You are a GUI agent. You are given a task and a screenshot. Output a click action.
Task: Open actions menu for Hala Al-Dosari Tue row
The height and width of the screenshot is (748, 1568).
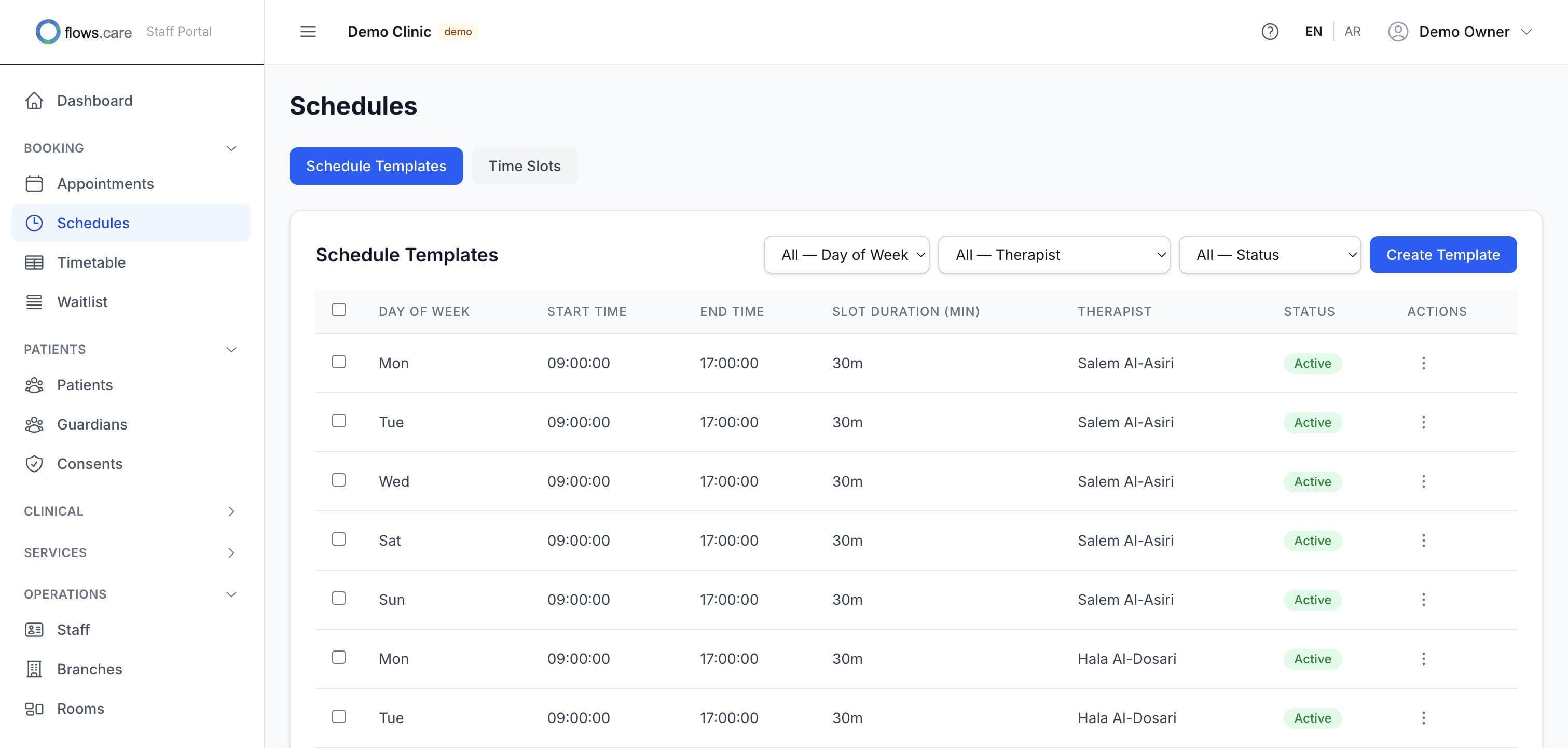1423,717
